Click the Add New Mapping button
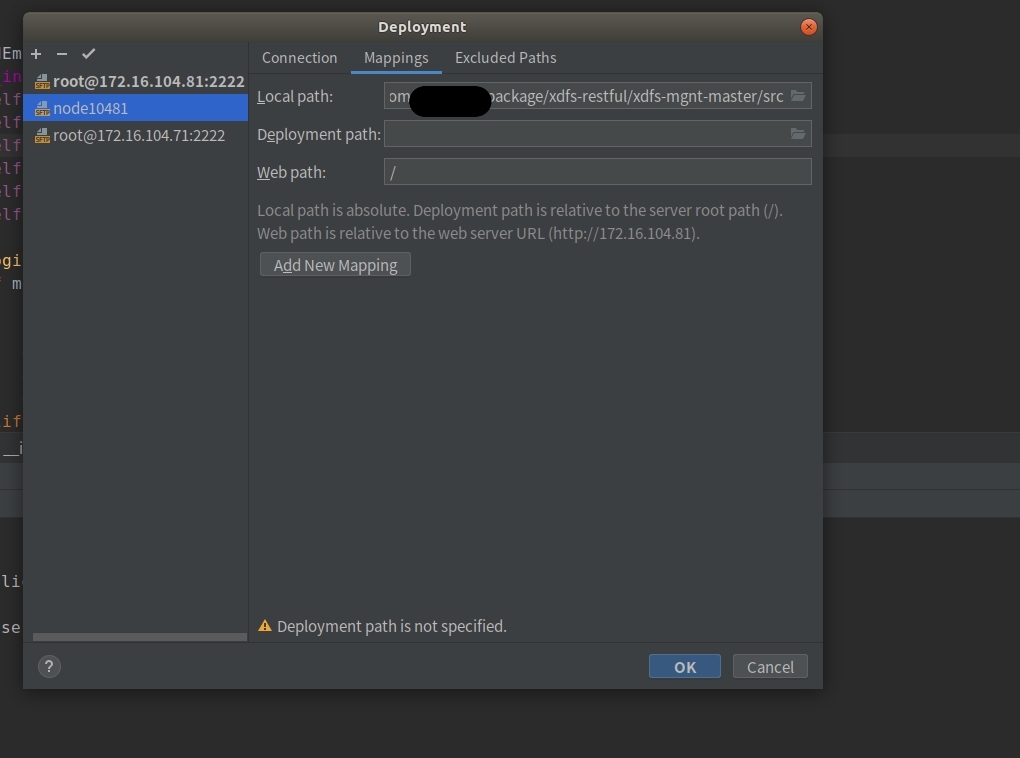Screen dimensions: 1020x758 point(335,265)
